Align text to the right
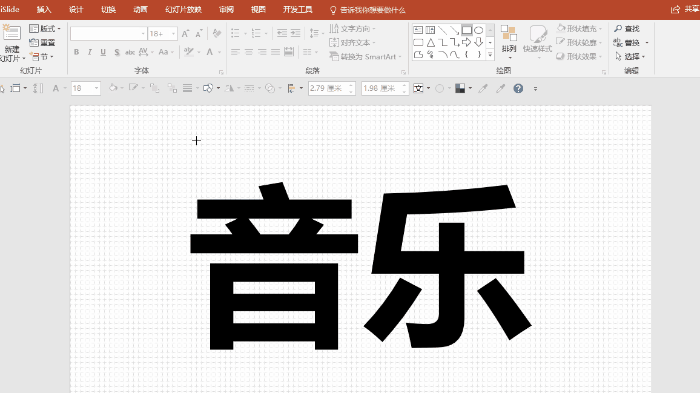The height and width of the screenshot is (393, 700). pyautogui.click(x=262, y=52)
